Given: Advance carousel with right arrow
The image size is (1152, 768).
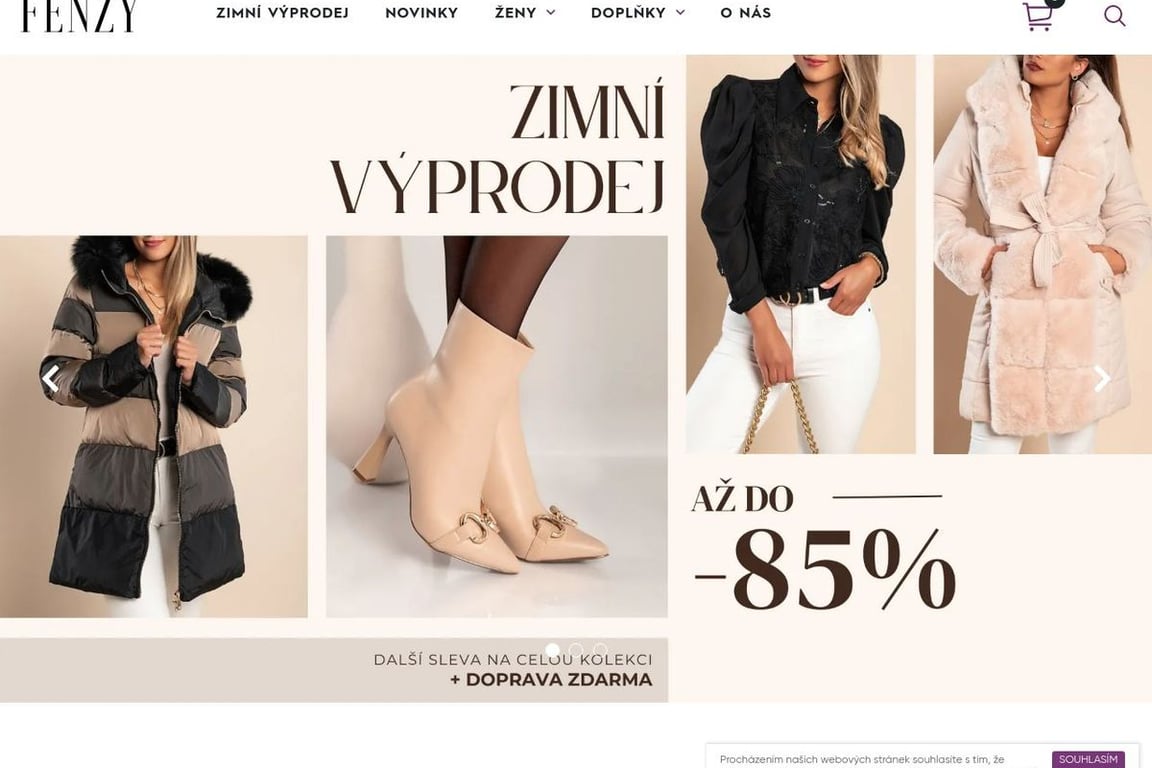Looking at the screenshot, I should coord(1102,379).
